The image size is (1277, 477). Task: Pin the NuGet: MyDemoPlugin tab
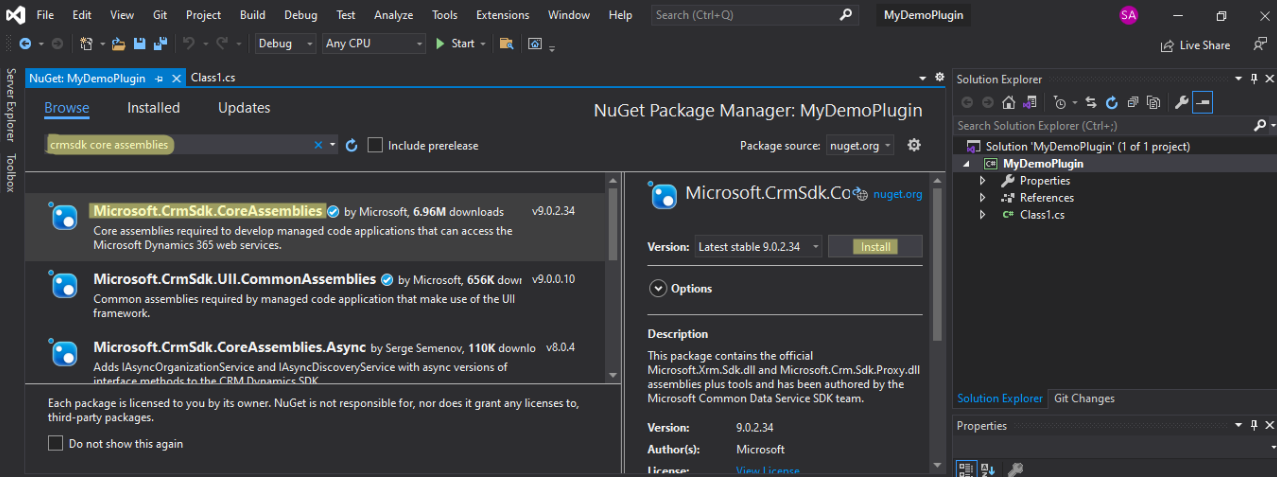[159, 78]
